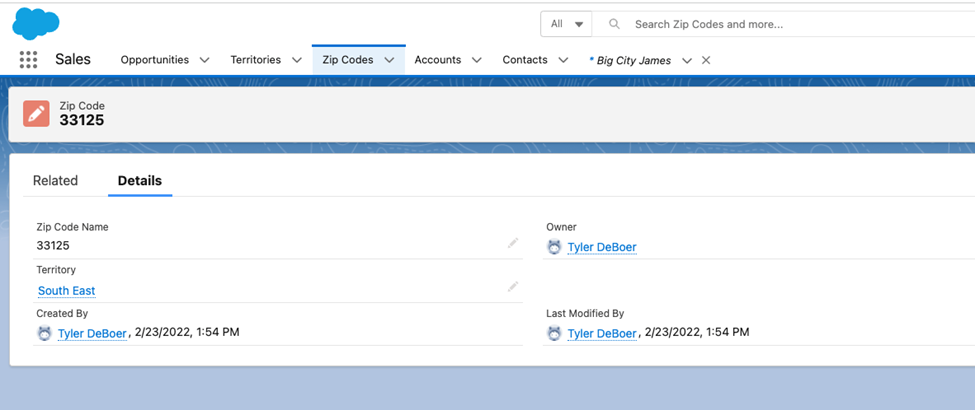Open the App Launcher grid icon
Image resolution: width=975 pixels, height=410 pixels.
click(28, 60)
